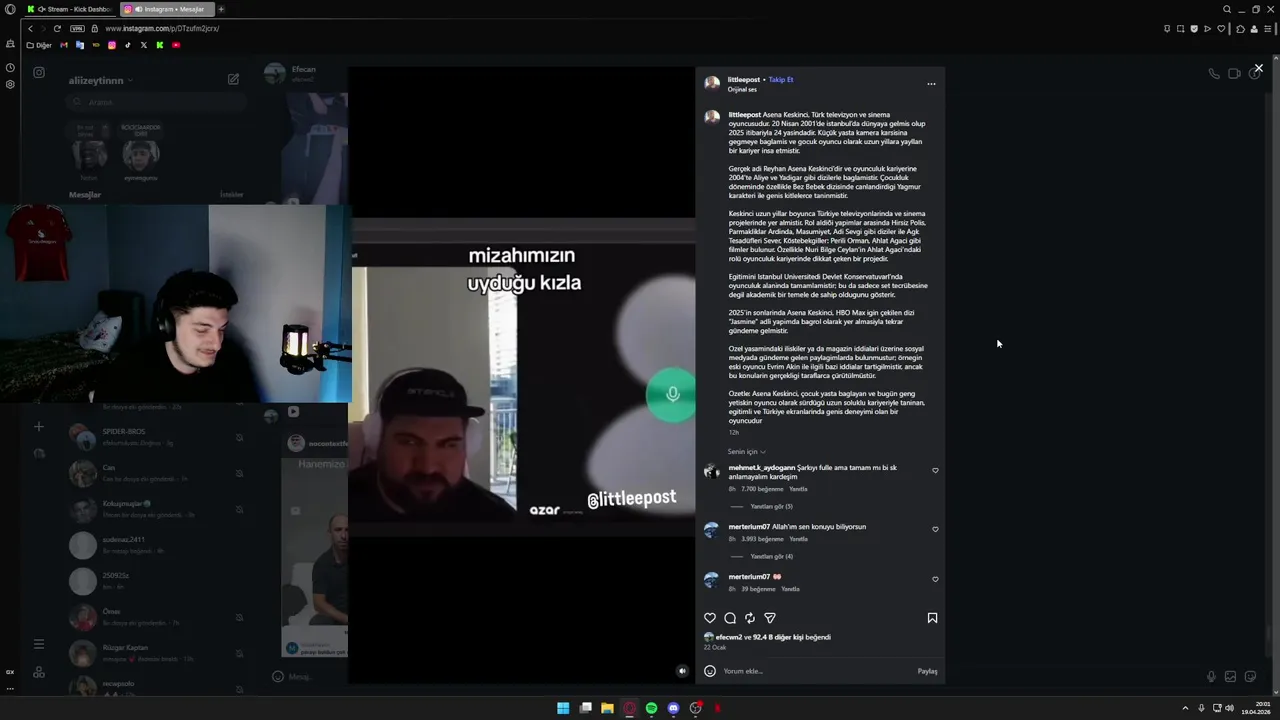Repost using the circular arrows icon
Viewport: 1280px width, 720px height.
click(750, 618)
